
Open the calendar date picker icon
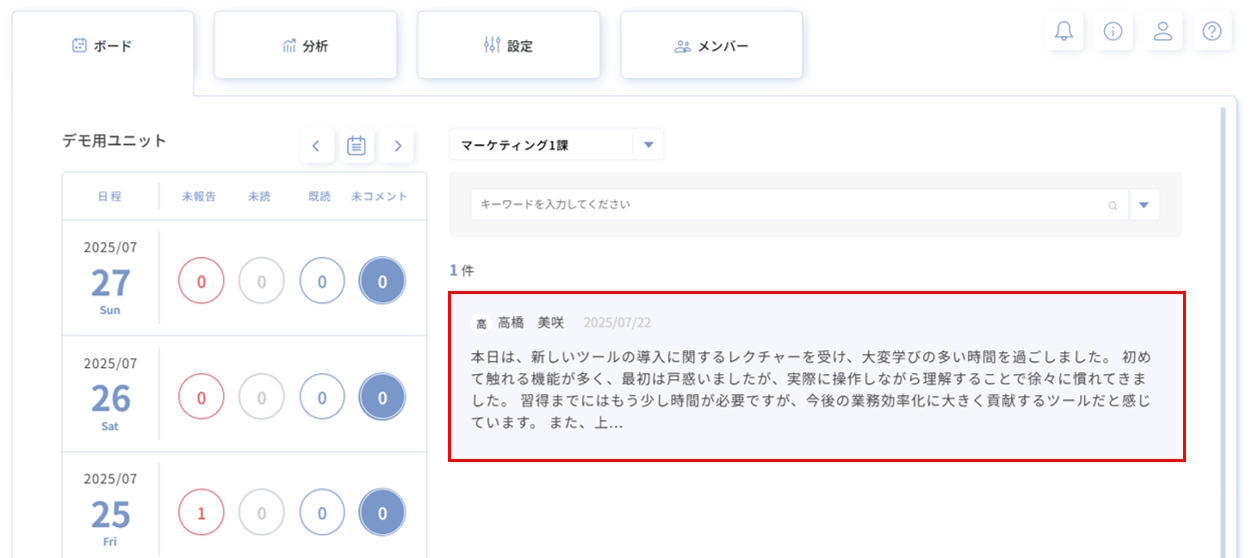[356, 146]
